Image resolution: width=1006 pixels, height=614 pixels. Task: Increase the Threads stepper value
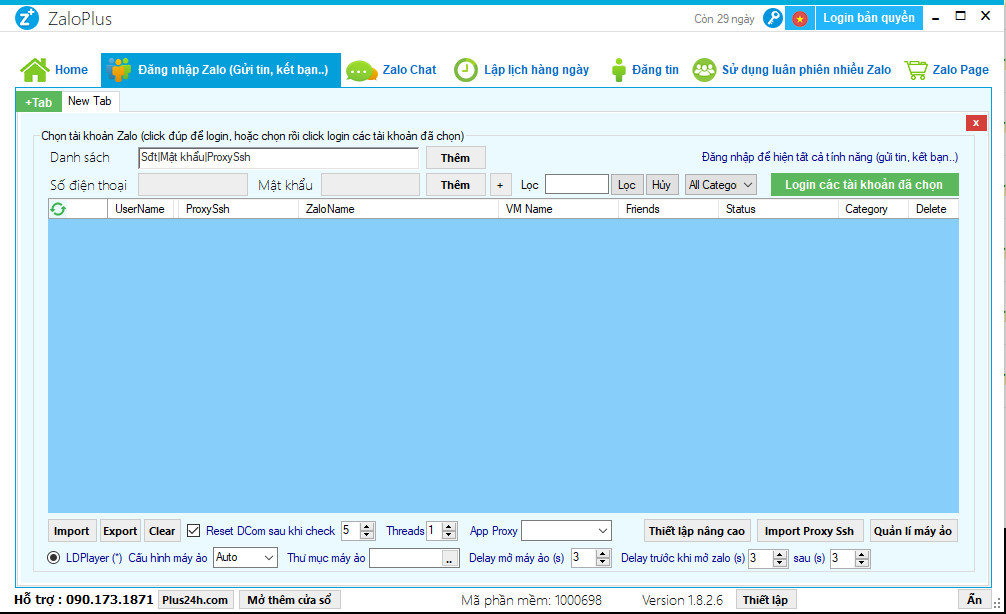pyautogui.click(x=449, y=526)
